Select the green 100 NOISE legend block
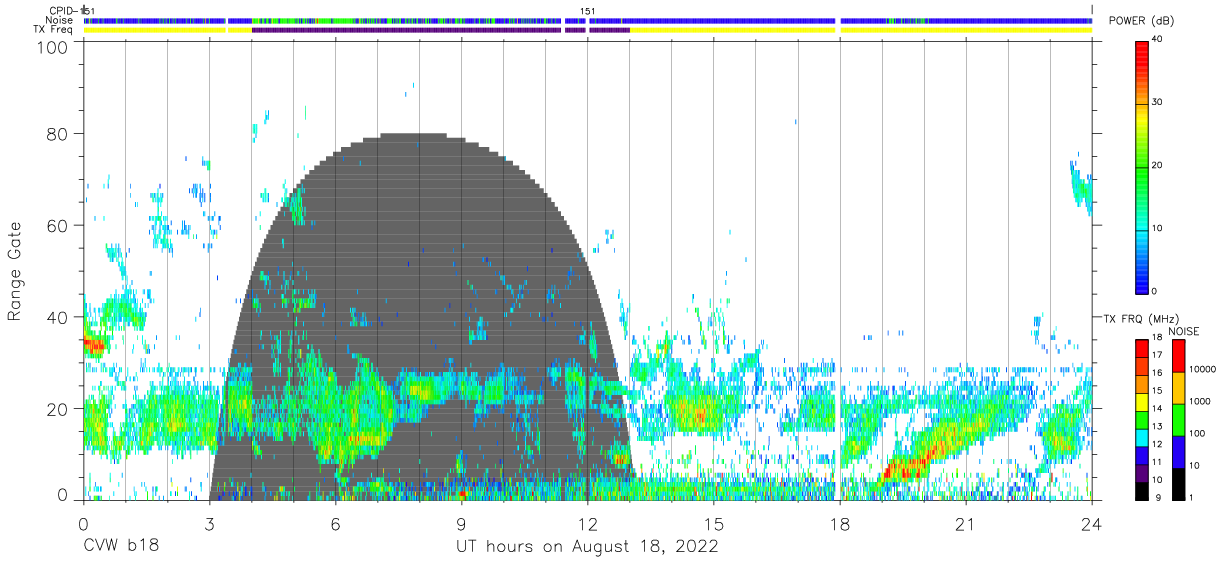The image size is (1228, 567). click(x=1179, y=420)
